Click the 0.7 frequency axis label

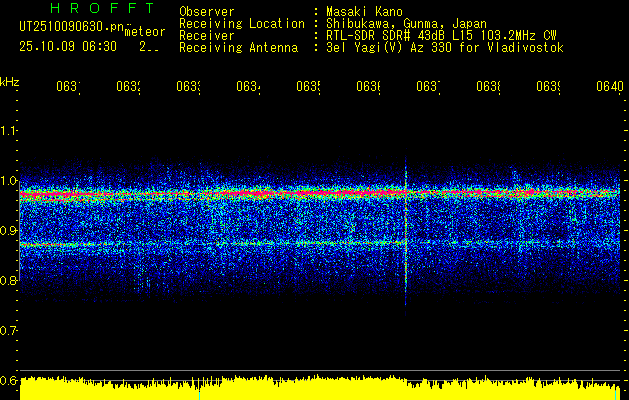(8, 331)
